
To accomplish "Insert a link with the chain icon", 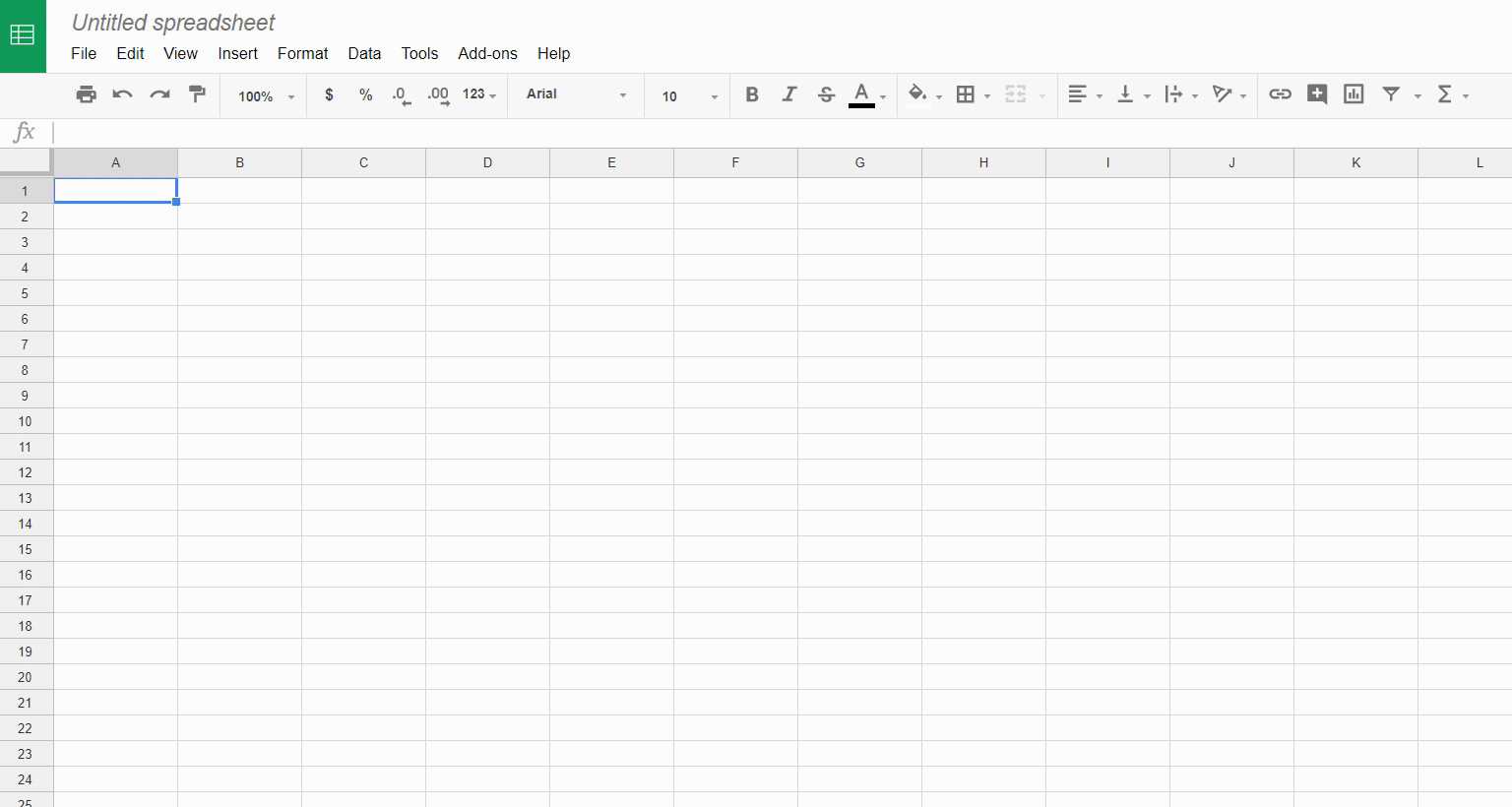I will click(1280, 94).
